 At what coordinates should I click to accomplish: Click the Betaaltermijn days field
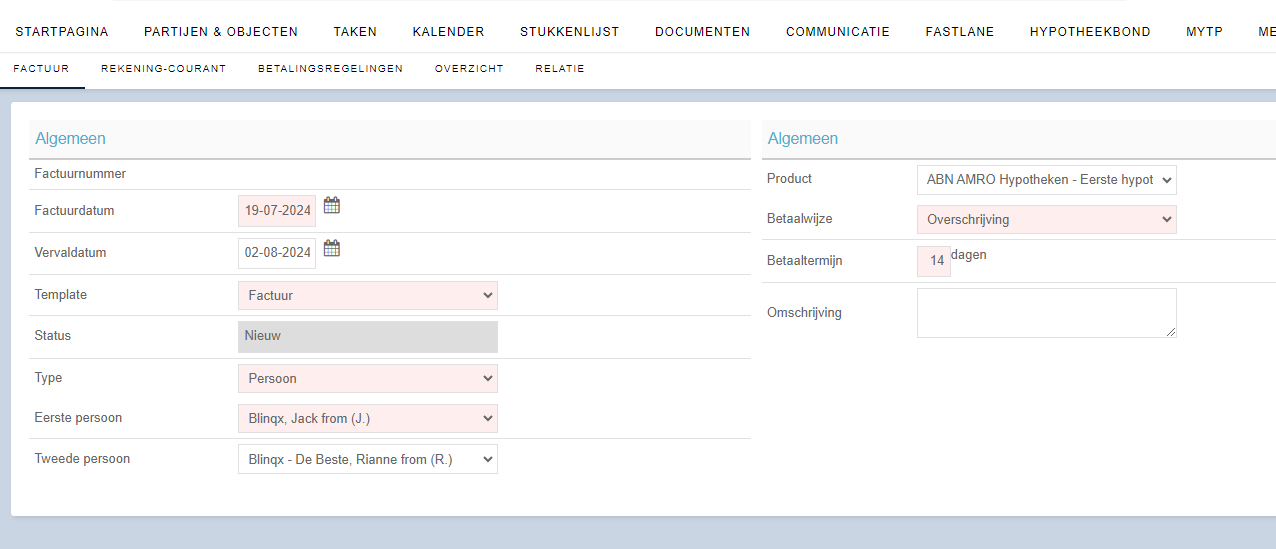934,261
